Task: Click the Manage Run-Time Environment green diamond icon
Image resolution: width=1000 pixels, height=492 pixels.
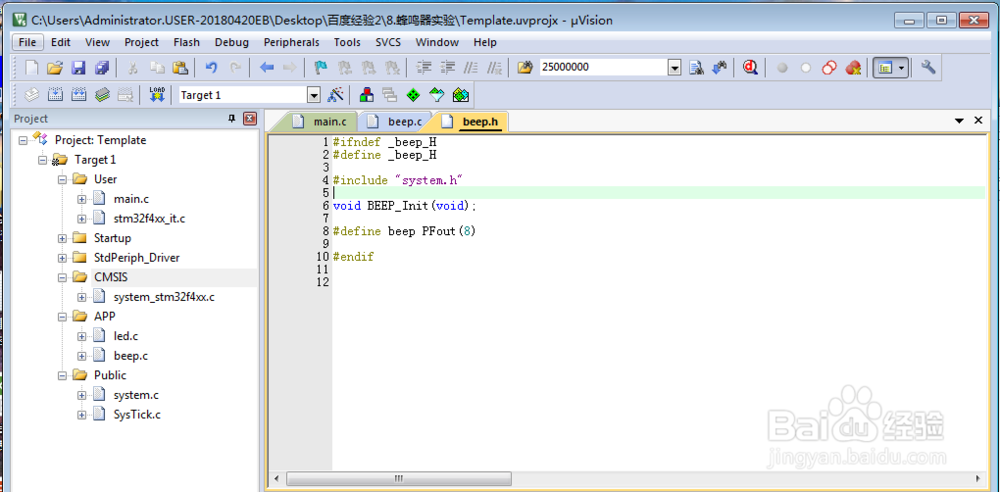Action: [x=413, y=95]
